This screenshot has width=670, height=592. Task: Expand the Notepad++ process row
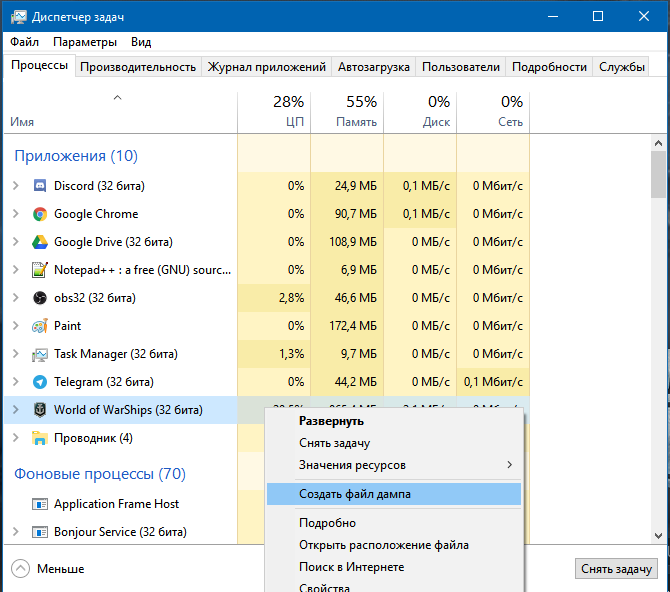(16, 269)
